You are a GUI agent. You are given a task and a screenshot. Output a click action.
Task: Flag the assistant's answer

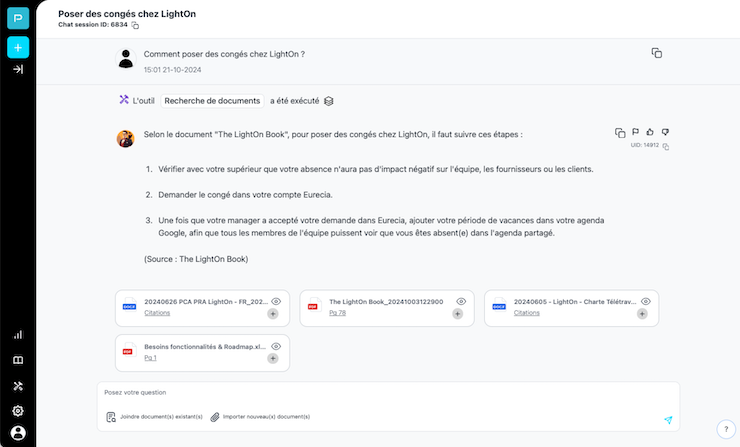pos(635,132)
